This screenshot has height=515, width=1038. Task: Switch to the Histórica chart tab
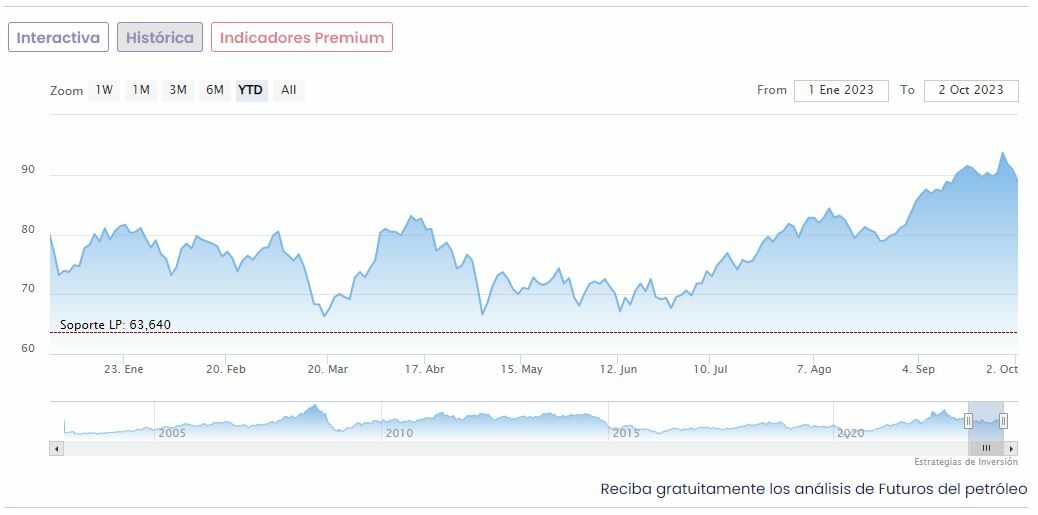click(x=160, y=38)
